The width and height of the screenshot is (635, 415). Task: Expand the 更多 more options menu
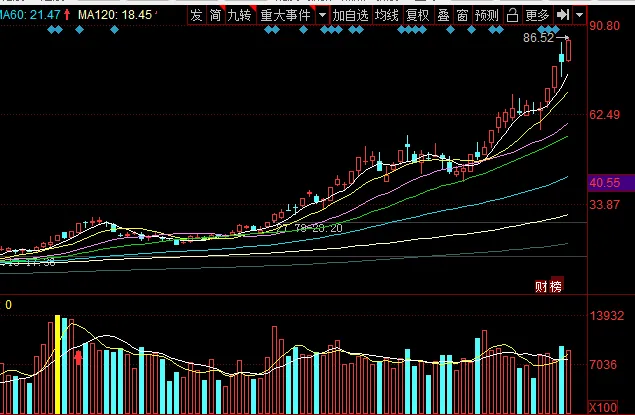[x=537, y=15]
